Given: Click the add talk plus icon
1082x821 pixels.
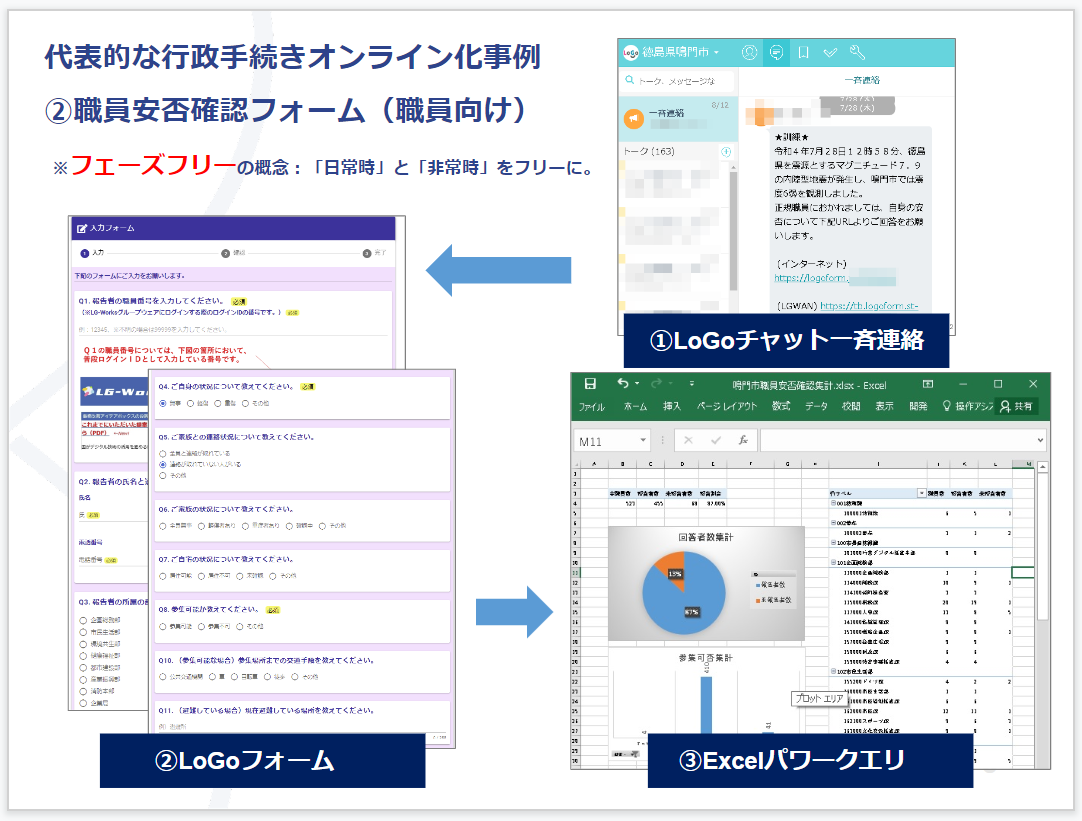Looking at the screenshot, I should 726,152.
